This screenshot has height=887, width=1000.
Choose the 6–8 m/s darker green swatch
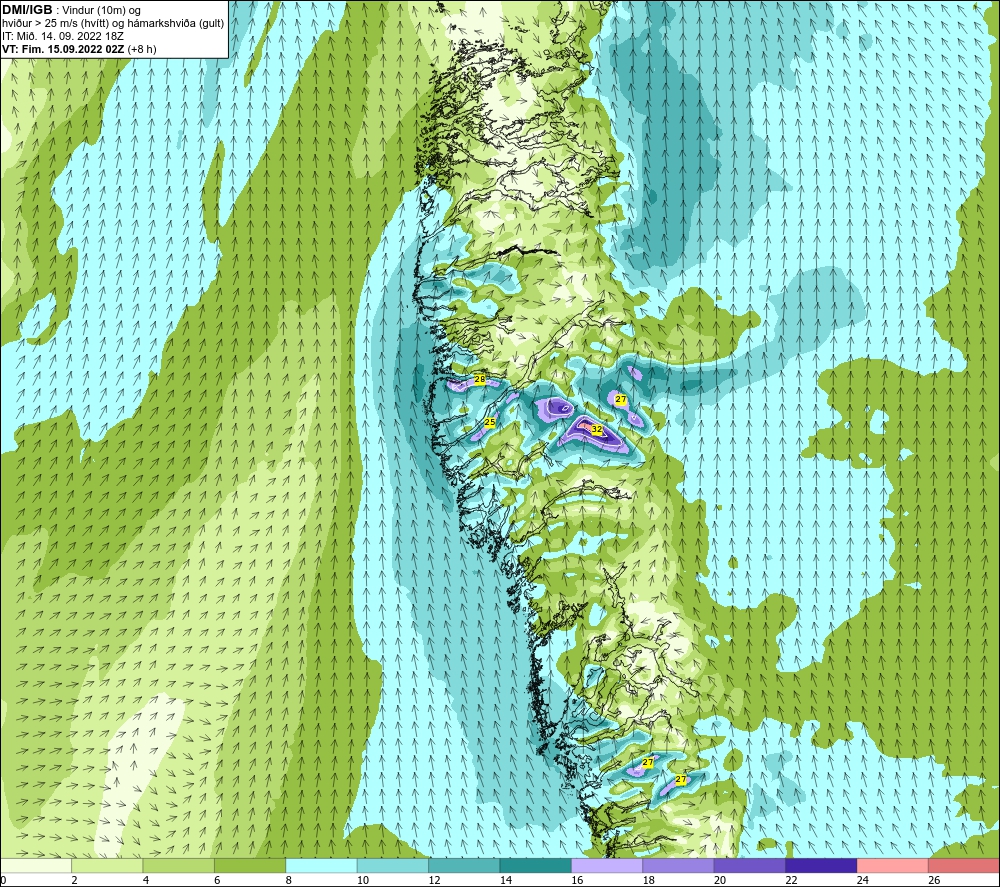250,865
